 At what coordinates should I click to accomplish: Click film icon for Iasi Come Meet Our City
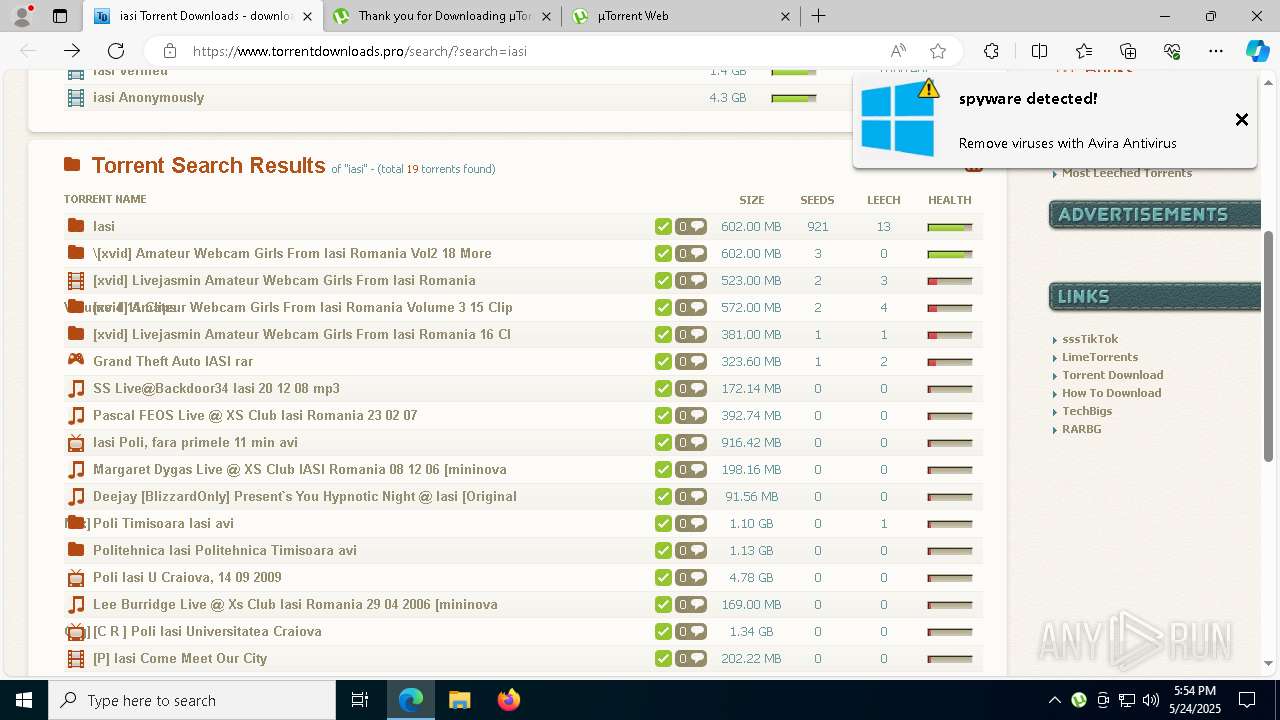(75, 658)
